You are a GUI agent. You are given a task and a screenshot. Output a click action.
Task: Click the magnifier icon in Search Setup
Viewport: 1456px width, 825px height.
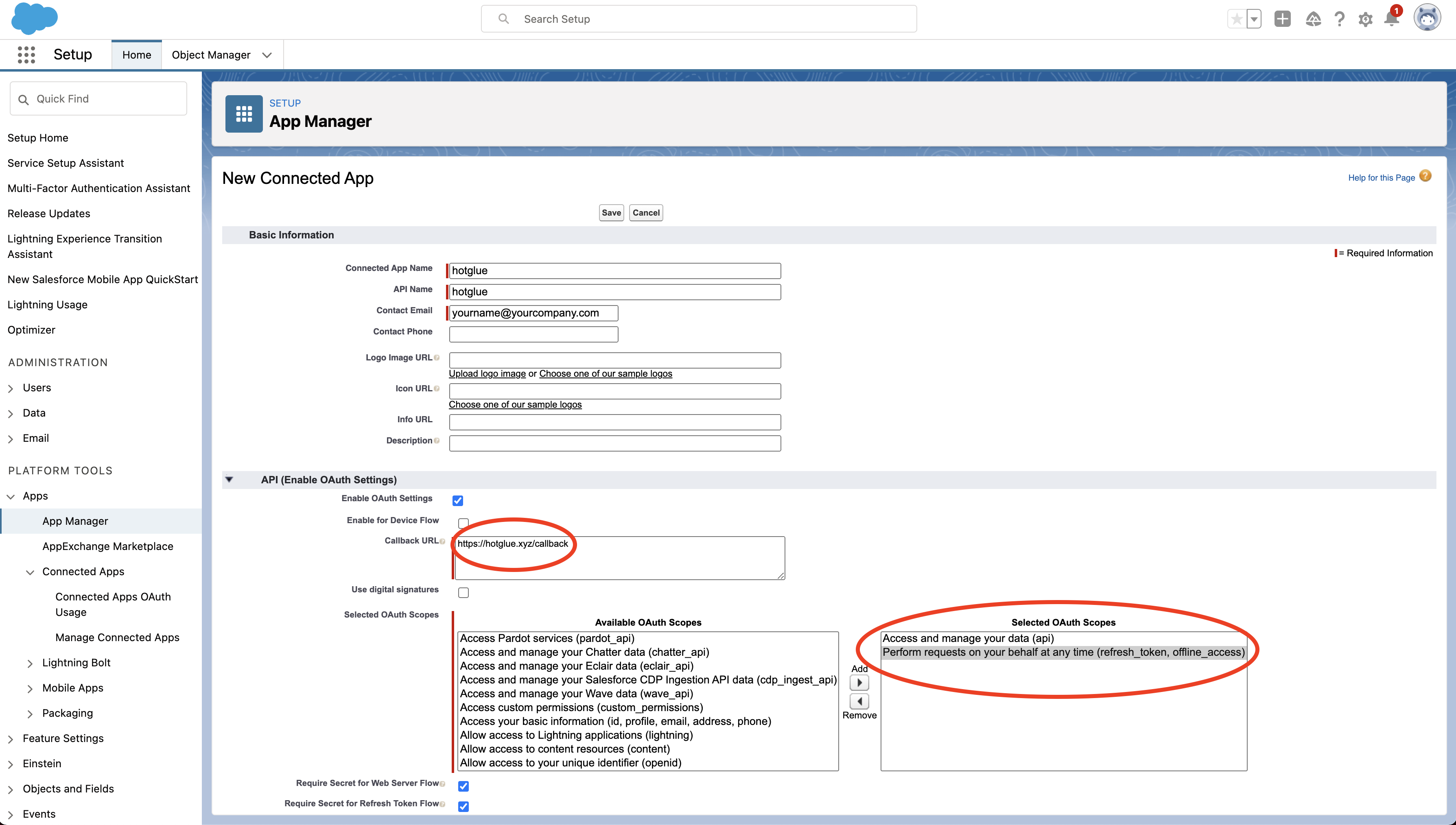point(503,19)
